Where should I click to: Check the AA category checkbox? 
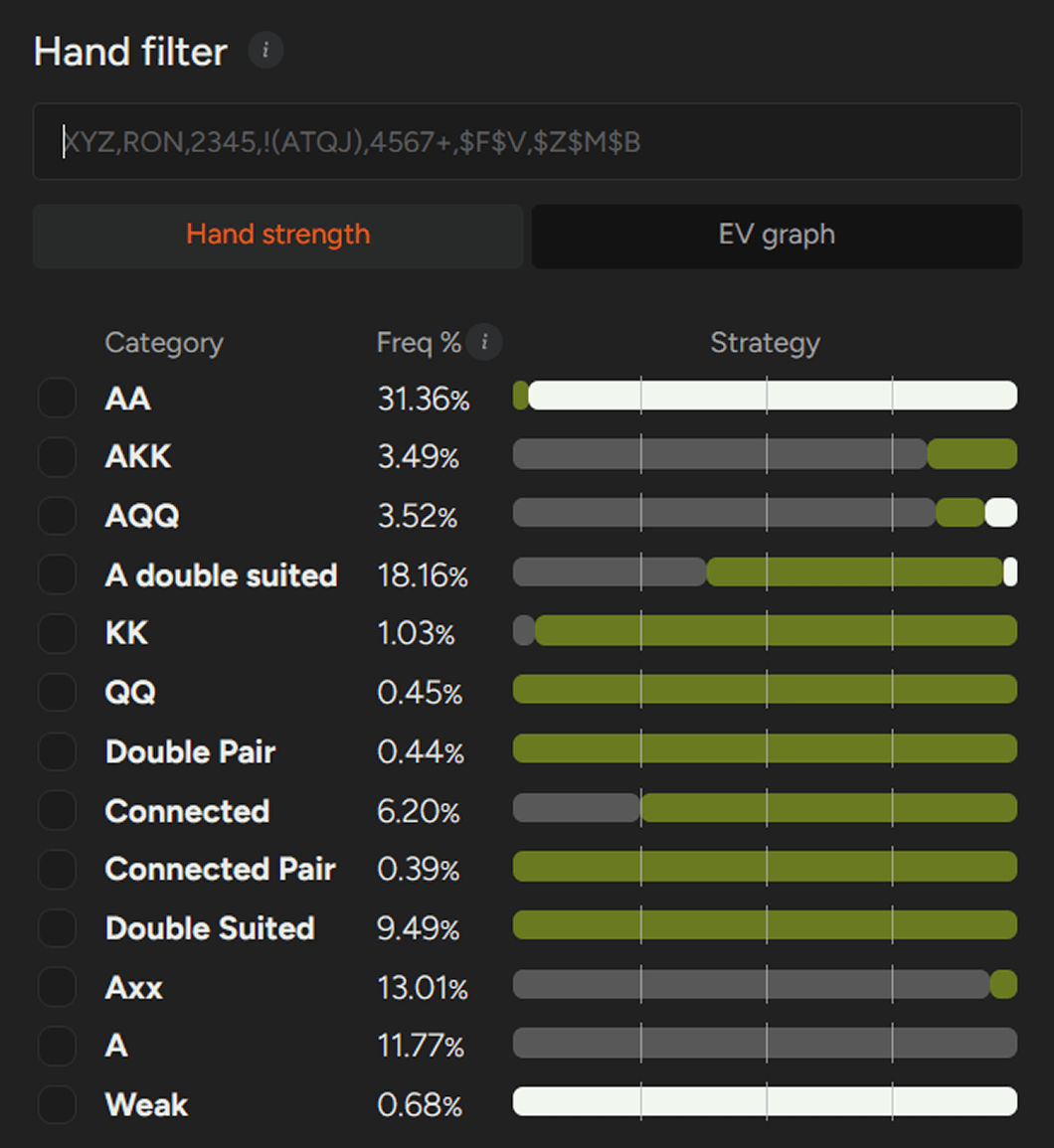click(57, 399)
